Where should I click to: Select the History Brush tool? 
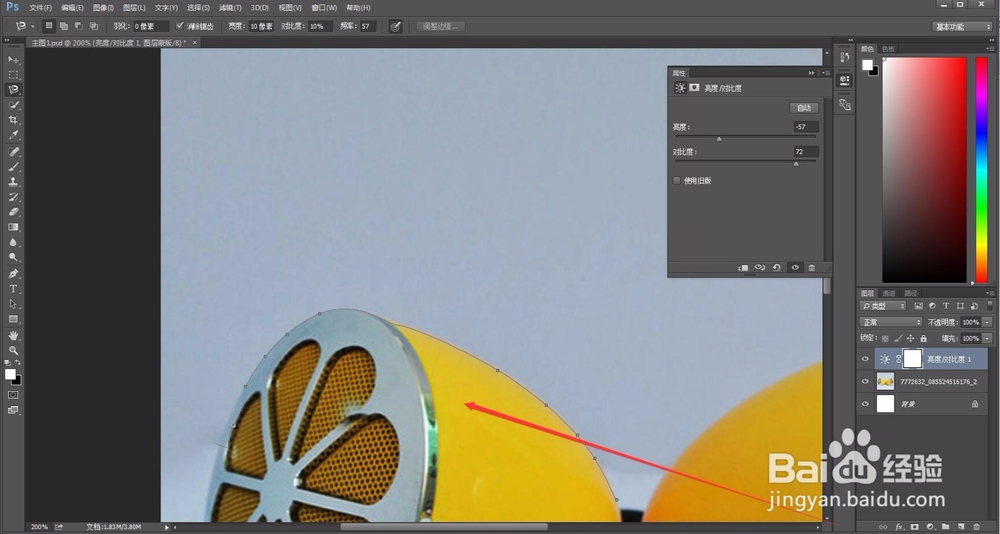coord(13,198)
